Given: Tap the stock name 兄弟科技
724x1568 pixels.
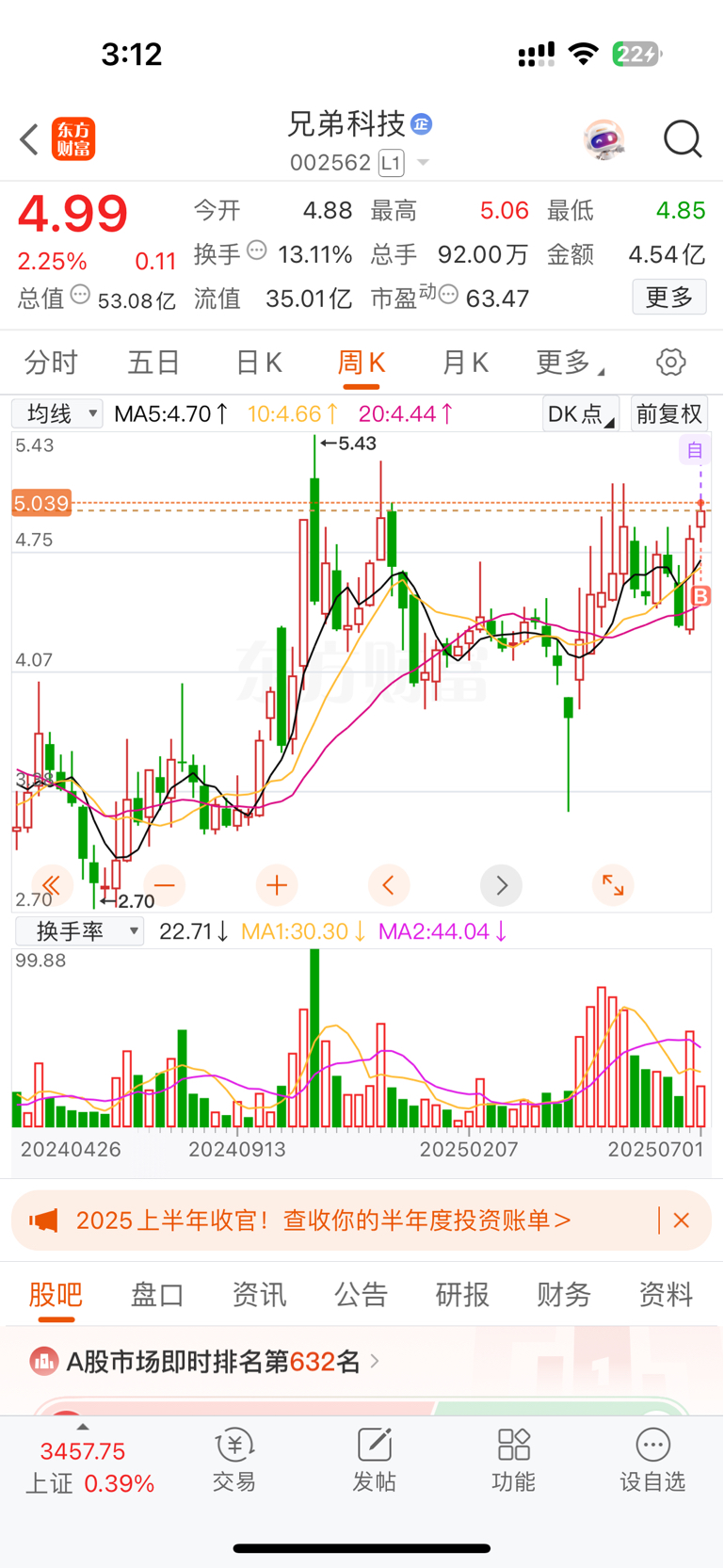Looking at the screenshot, I should coord(346,123).
